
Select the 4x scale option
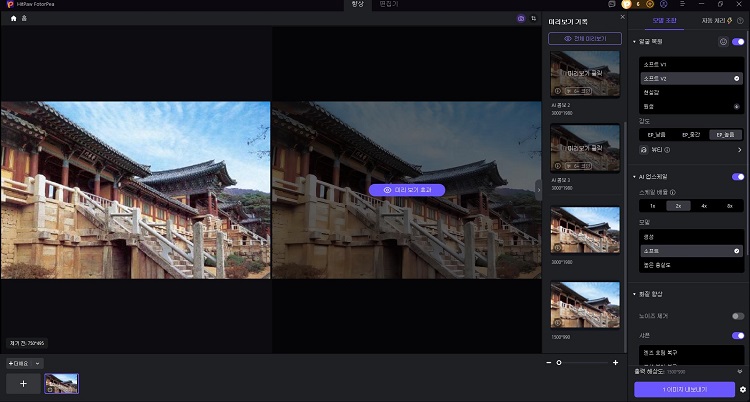pyautogui.click(x=704, y=206)
